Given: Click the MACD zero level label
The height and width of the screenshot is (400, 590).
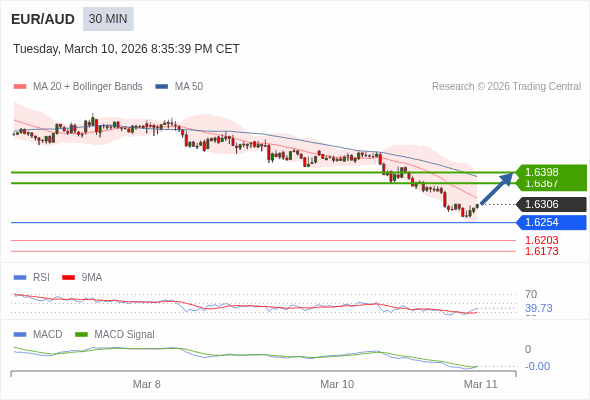Looking at the screenshot, I should point(528,349).
